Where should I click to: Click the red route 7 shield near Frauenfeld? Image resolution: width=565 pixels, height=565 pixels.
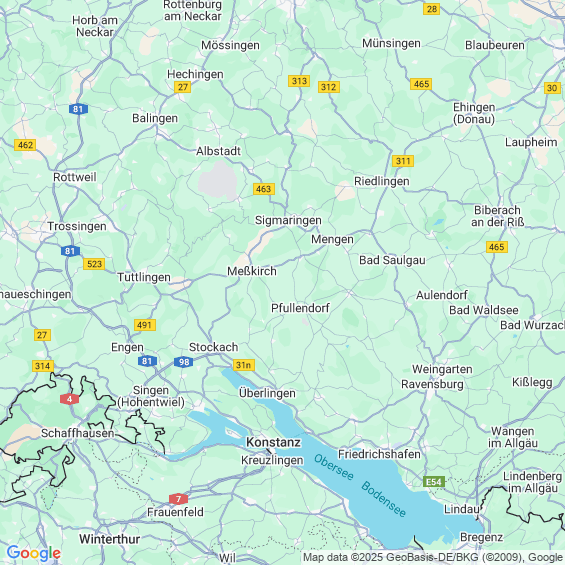178,499
